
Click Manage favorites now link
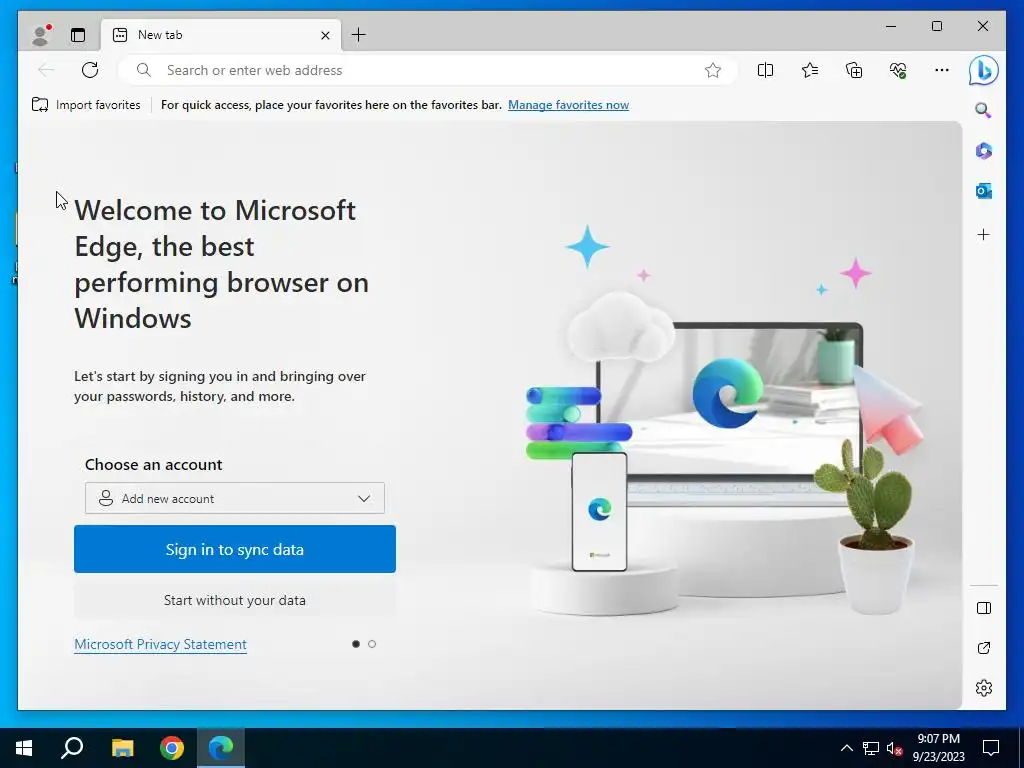(x=568, y=104)
